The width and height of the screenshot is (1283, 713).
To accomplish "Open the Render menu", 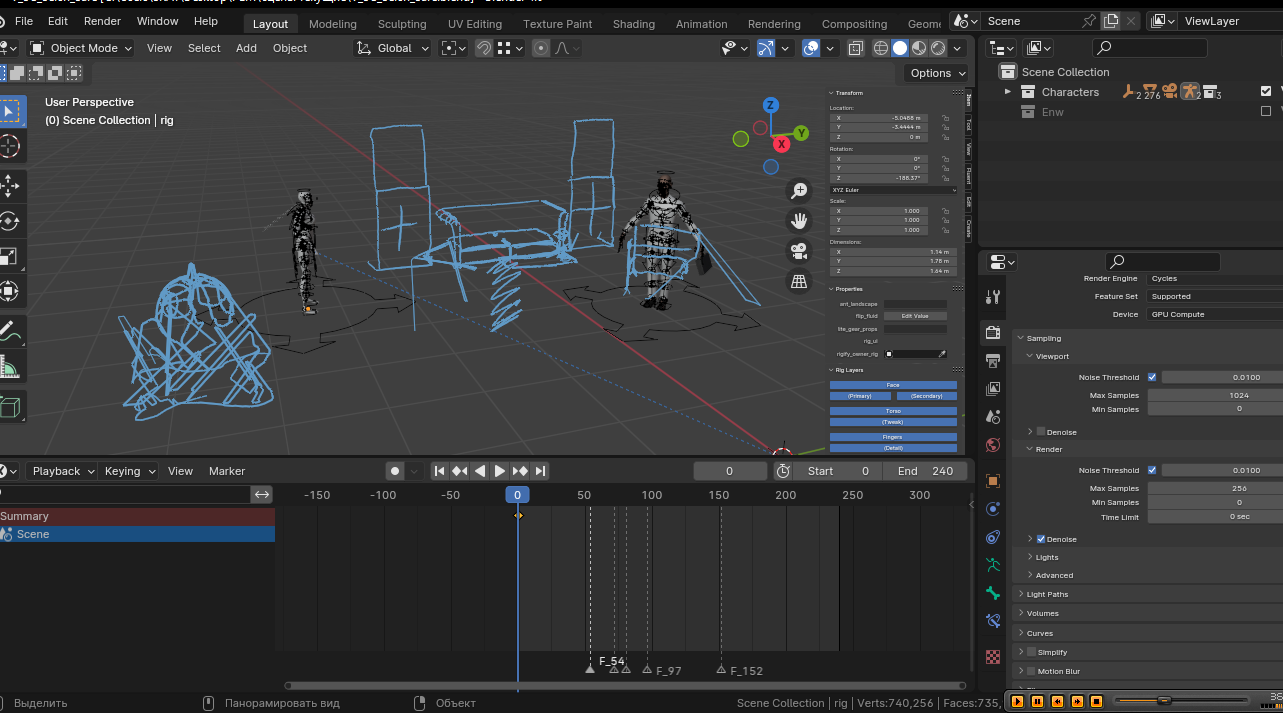I will 102,21.
